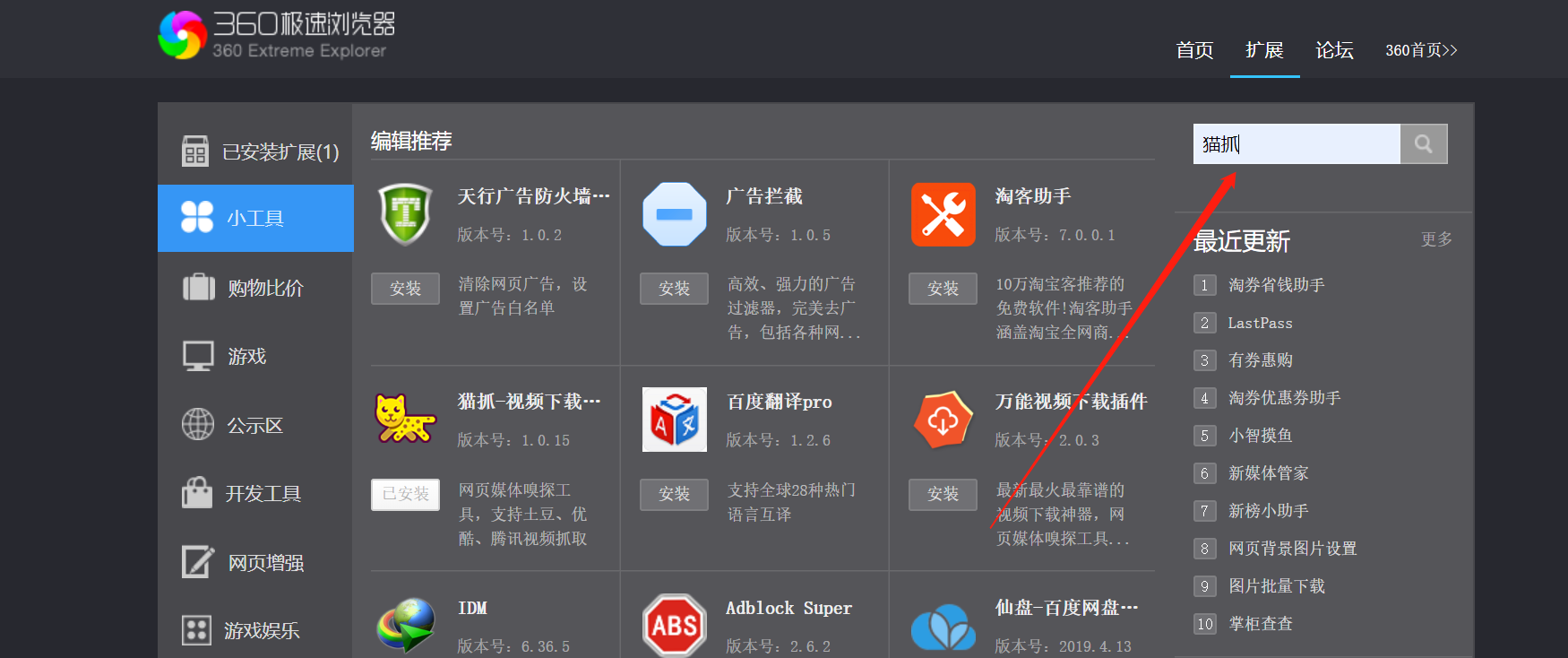Open the 游戏娱乐 category label

(262, 630)
